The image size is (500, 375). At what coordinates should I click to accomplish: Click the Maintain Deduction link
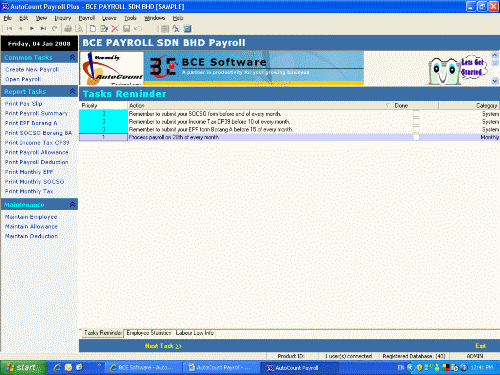coord(31,236)
